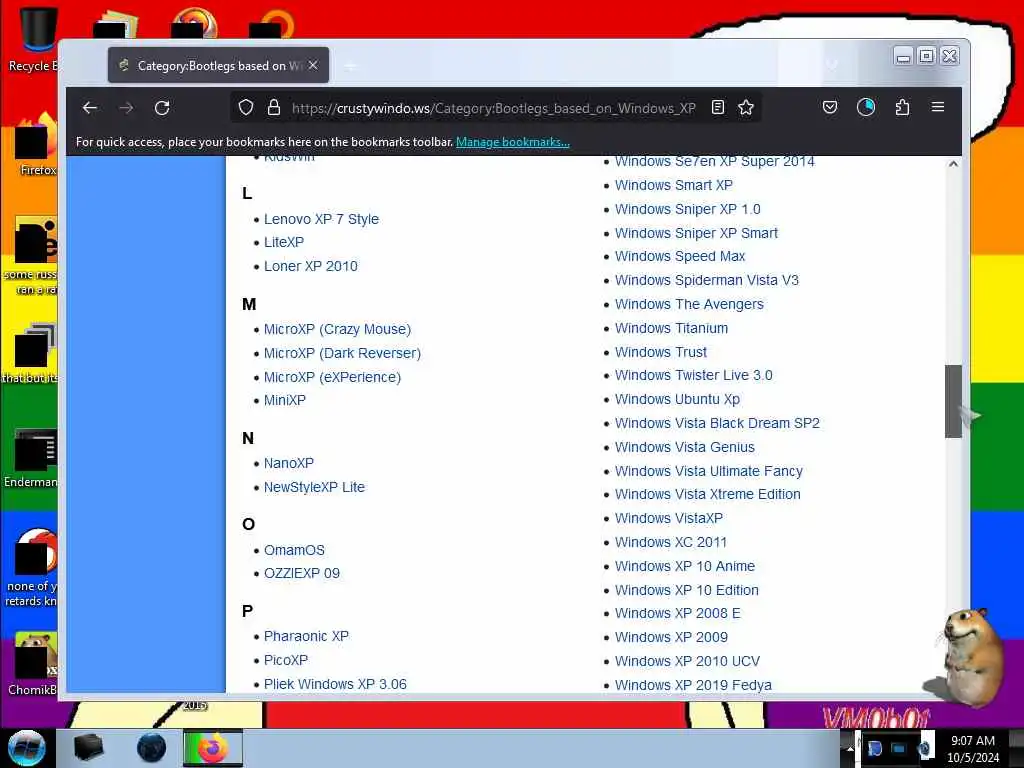
Task: Open Windows XP 10 Anime link
Action: pyautogui.click(x=684, y=566)
